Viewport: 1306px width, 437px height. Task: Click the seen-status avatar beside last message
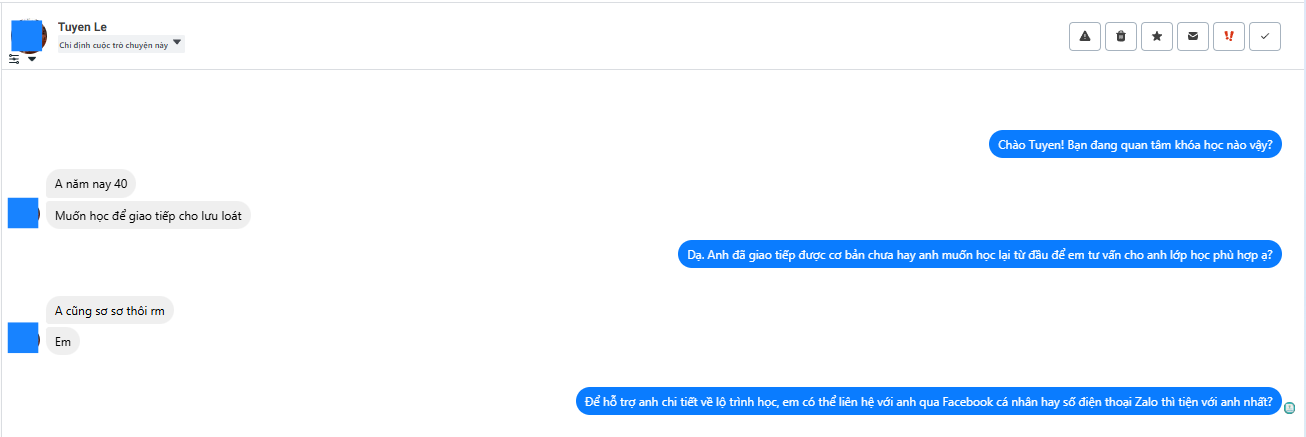pyautogui.click(x=1290, y=407)
